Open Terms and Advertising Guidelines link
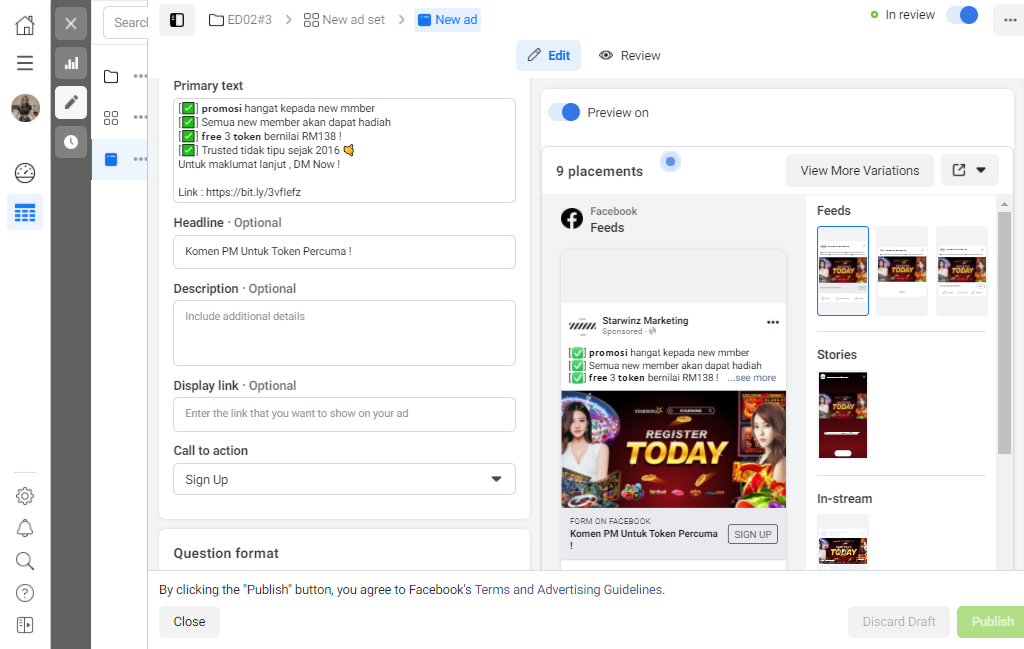 pos(568,590)
